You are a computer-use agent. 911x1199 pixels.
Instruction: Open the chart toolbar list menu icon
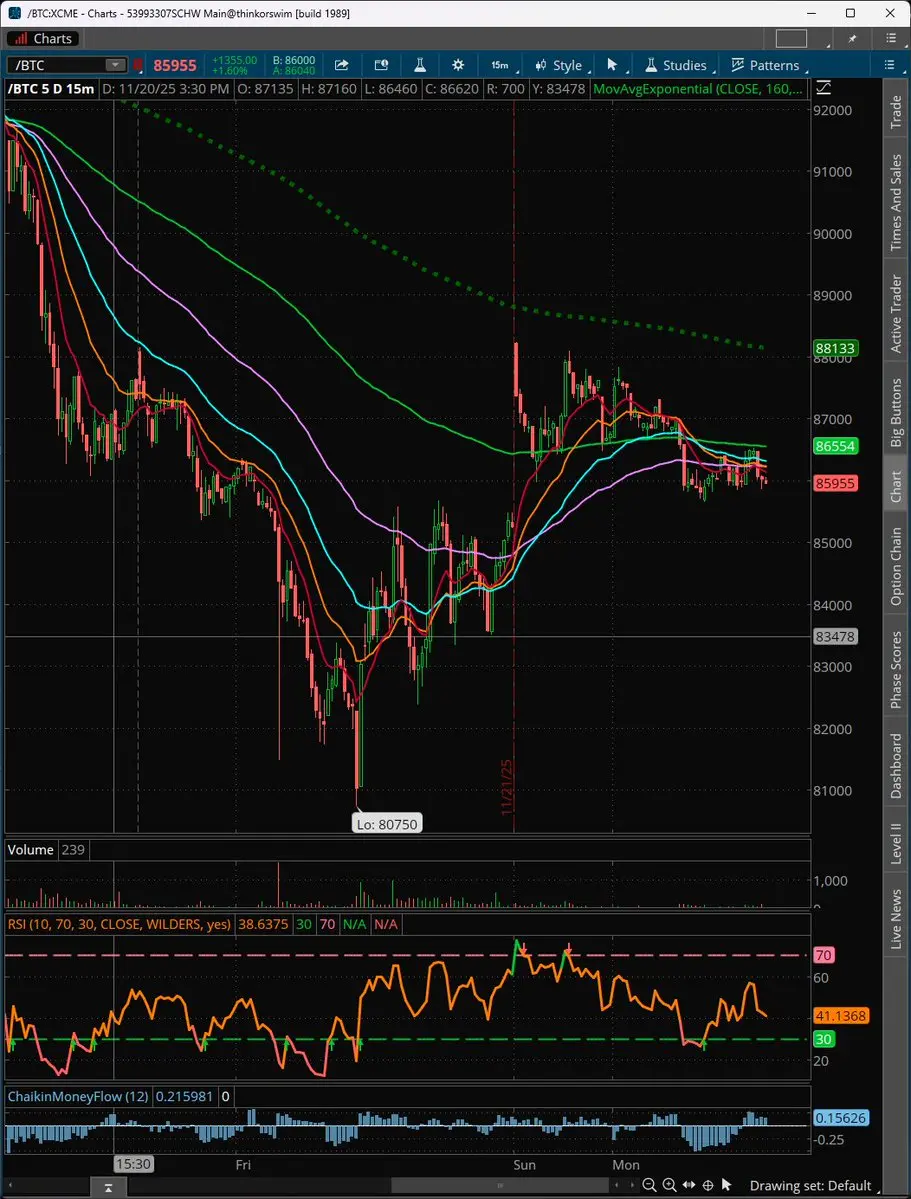889,65
